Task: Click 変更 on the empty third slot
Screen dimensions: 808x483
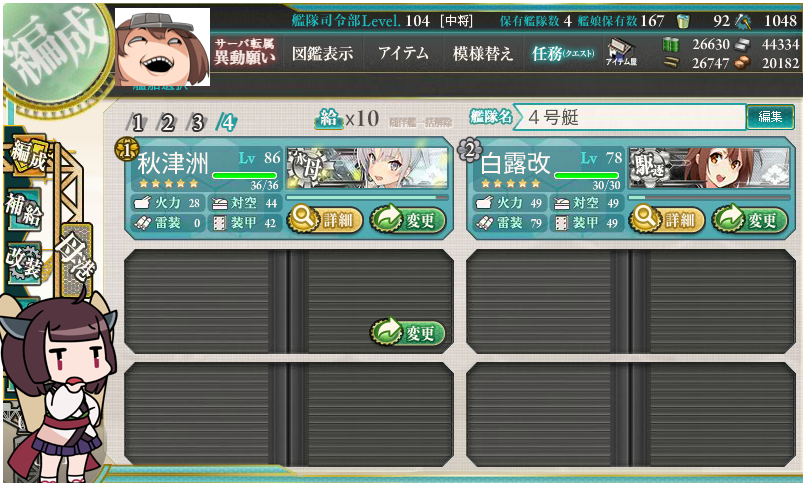Action: coord(408,332)
